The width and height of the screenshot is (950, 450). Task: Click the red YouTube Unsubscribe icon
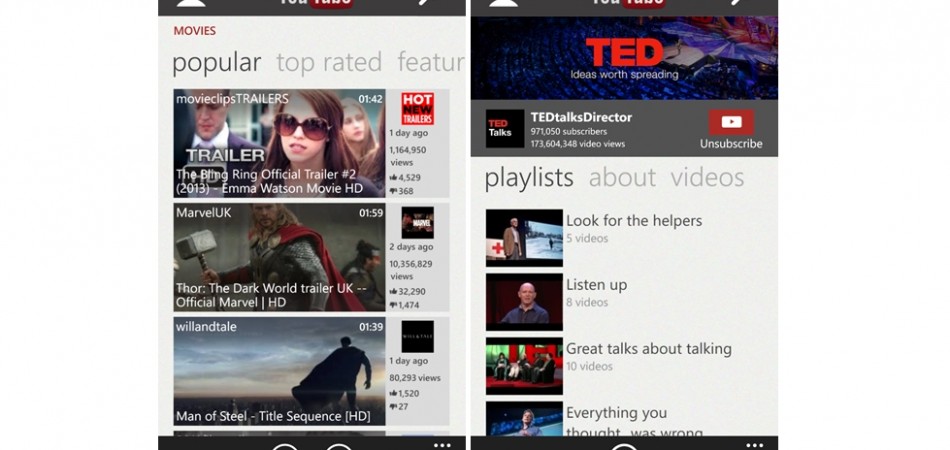click(x=731, y=122)
